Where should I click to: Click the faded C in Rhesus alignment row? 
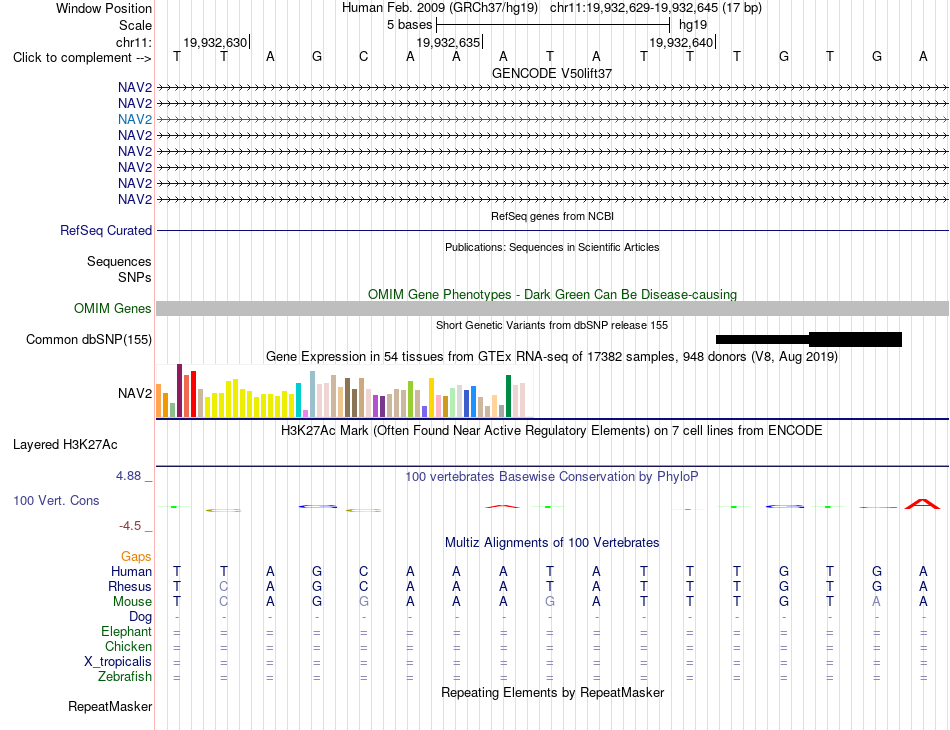pos(224,586)
